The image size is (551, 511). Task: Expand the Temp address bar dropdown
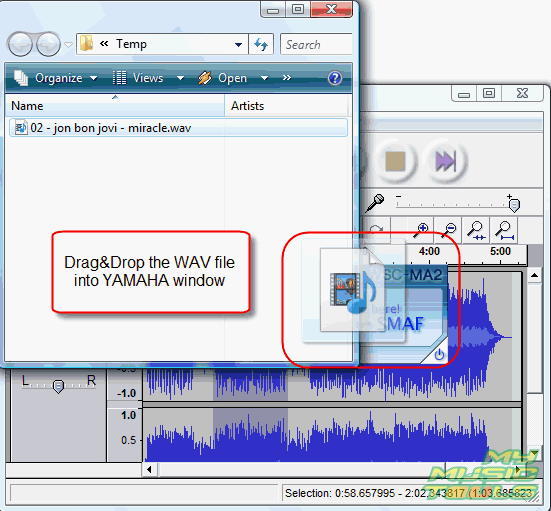coord(238,44)
